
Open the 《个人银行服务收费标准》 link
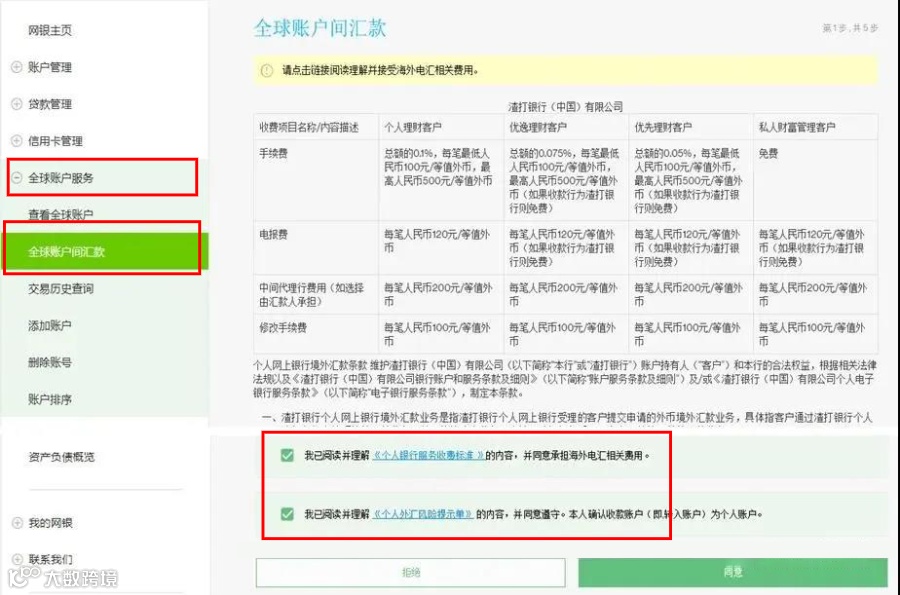[x=428, y=456]
